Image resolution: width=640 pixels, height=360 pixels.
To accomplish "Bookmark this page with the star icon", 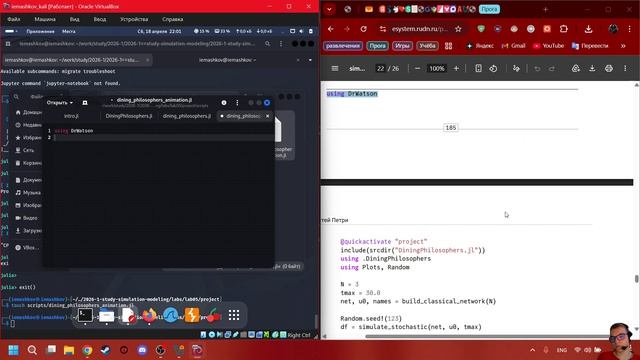I will 458,29.
